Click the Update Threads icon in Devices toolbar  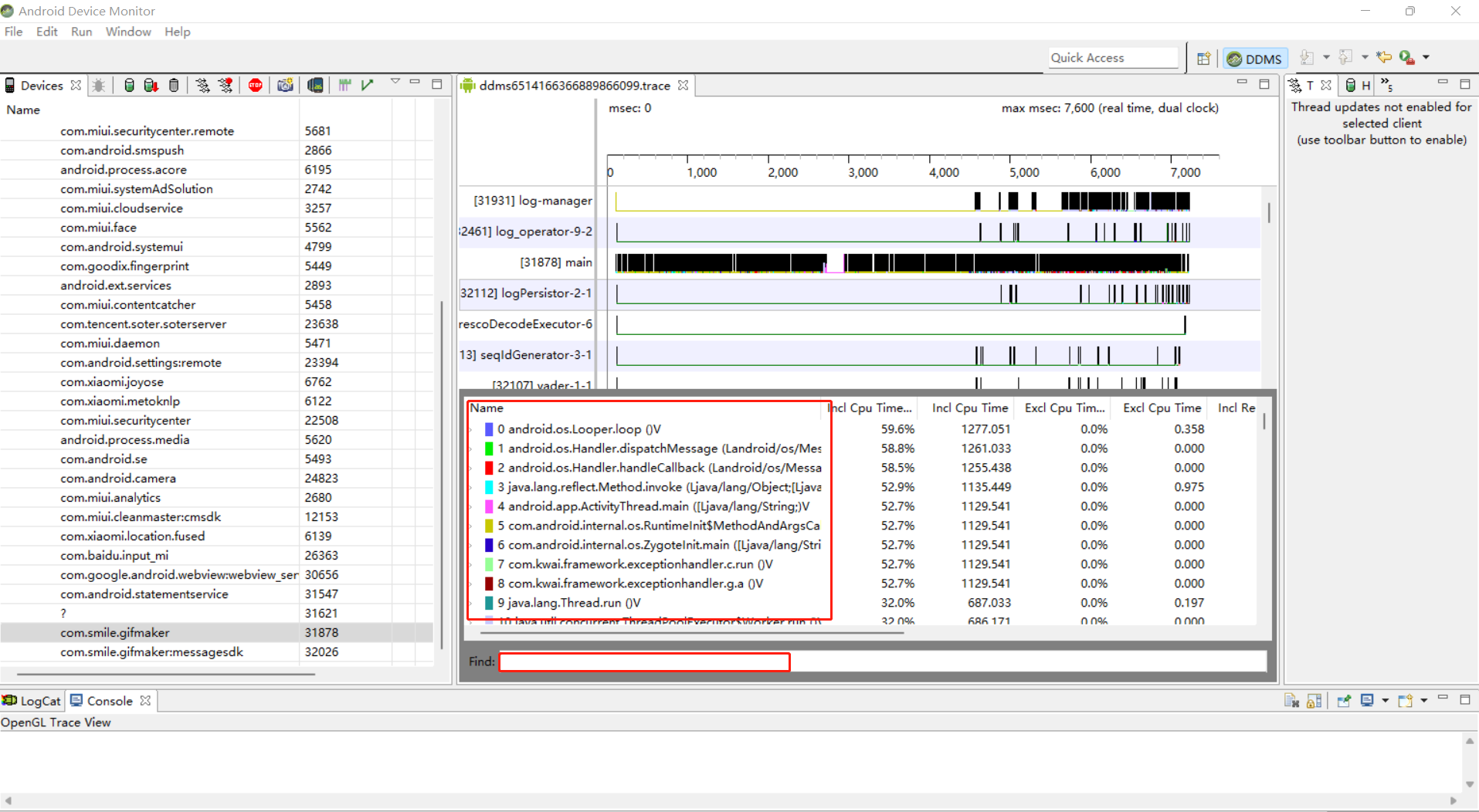202,86
